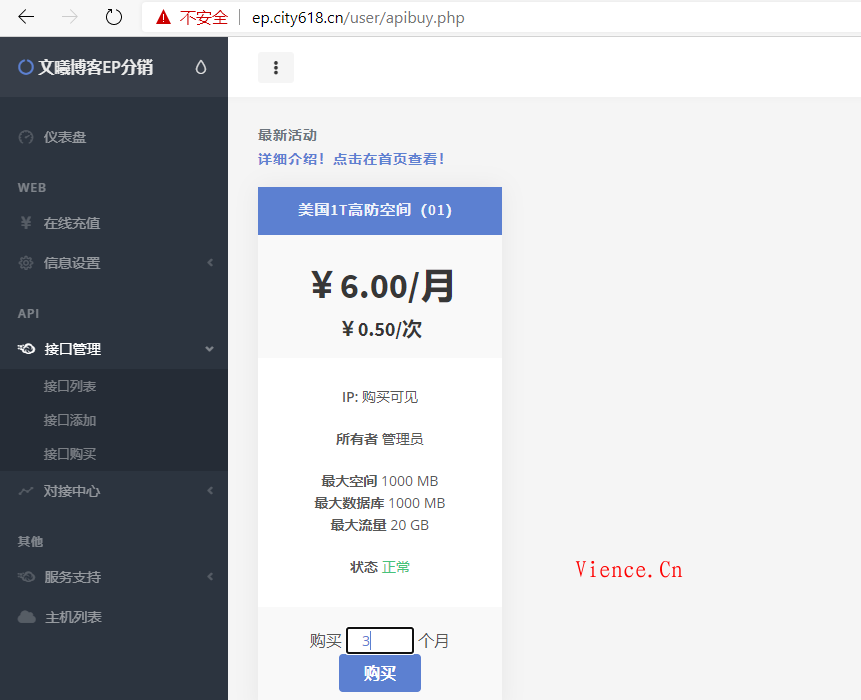Open 接口管理 via its eye icon
The height and width of the screenshot is (700, 861).
click(x=24, y=349)
